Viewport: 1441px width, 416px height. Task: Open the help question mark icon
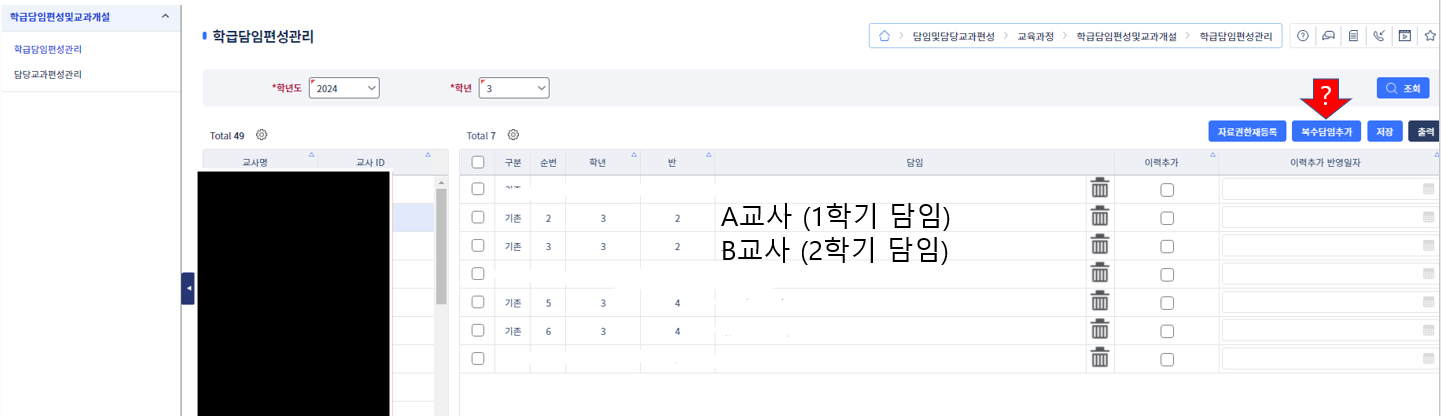(x=1303, y=36)
